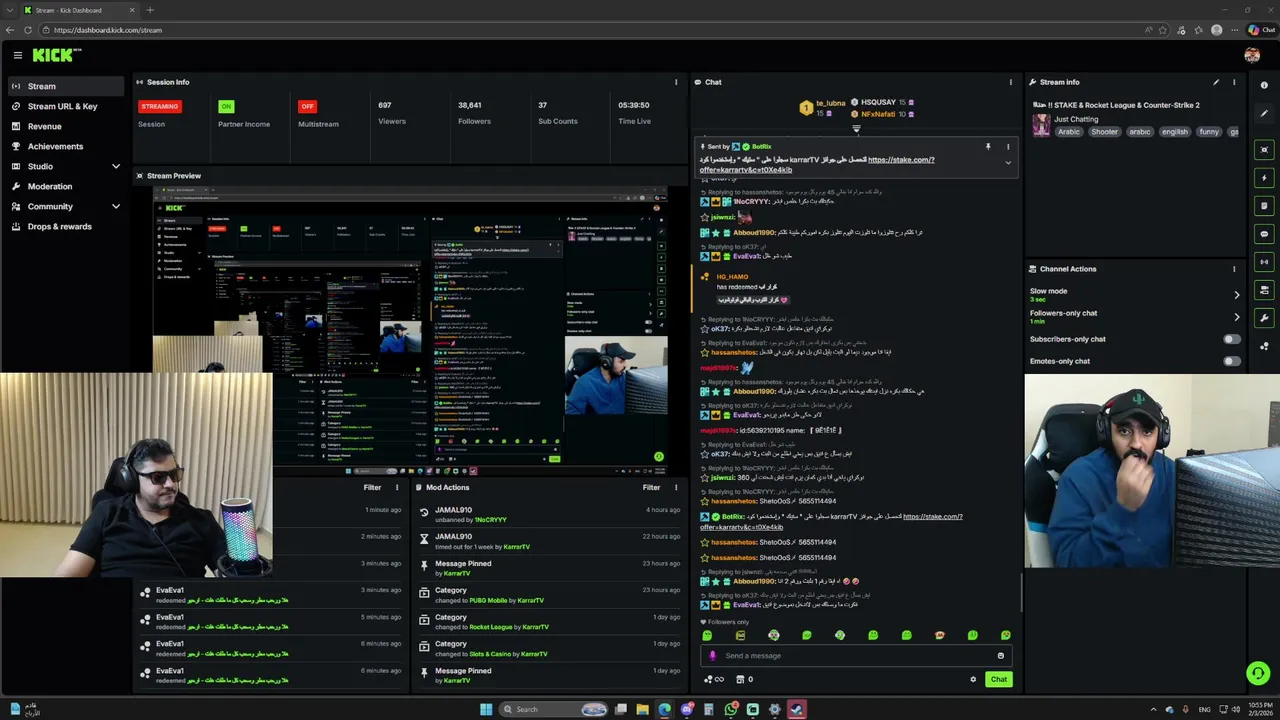Open the hamburger menu beside the Kick logo
The image size is (1280, 720).
(x=17, y=56)
